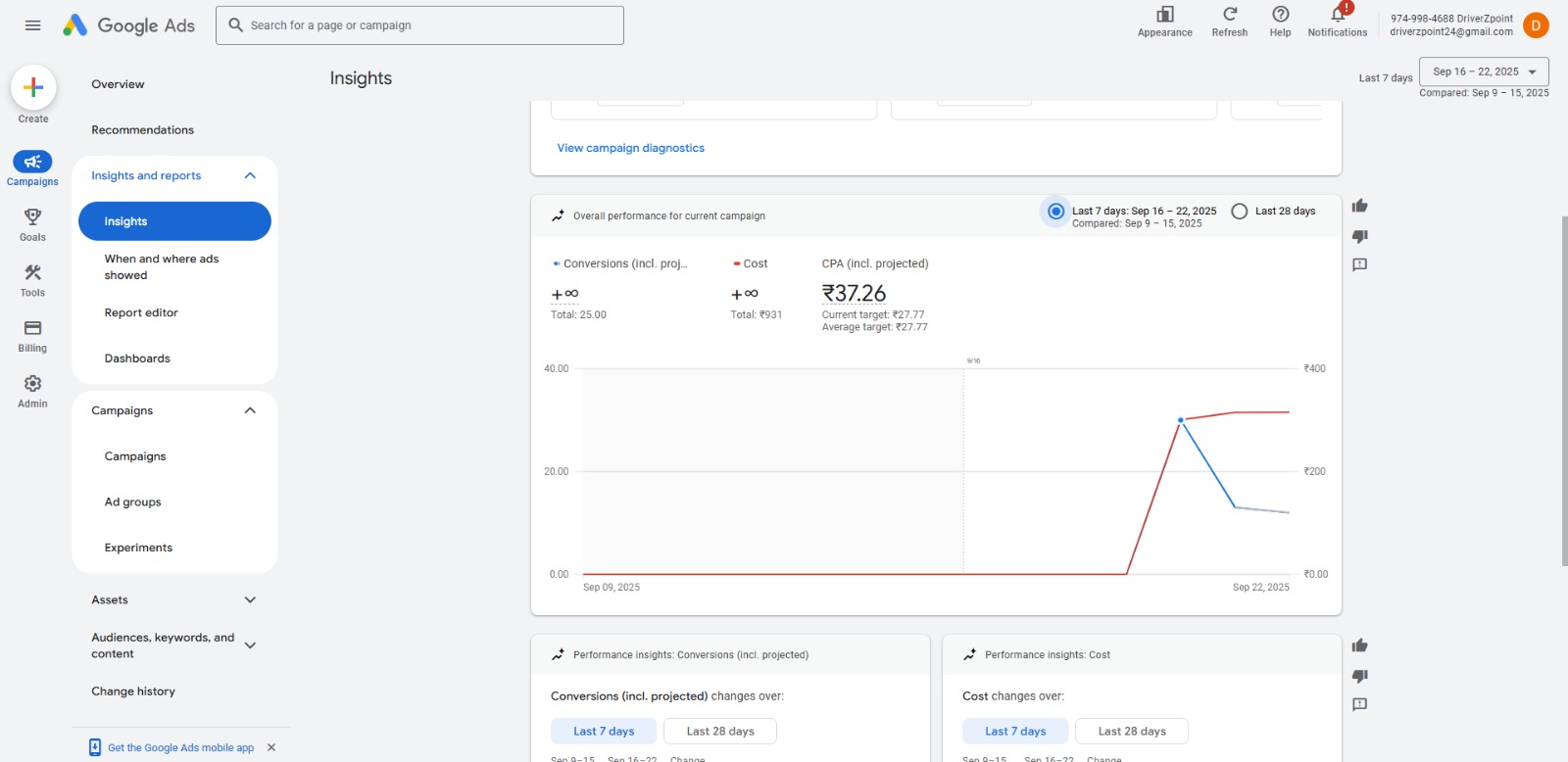Open the hamburger main menu

coord(32,25)
